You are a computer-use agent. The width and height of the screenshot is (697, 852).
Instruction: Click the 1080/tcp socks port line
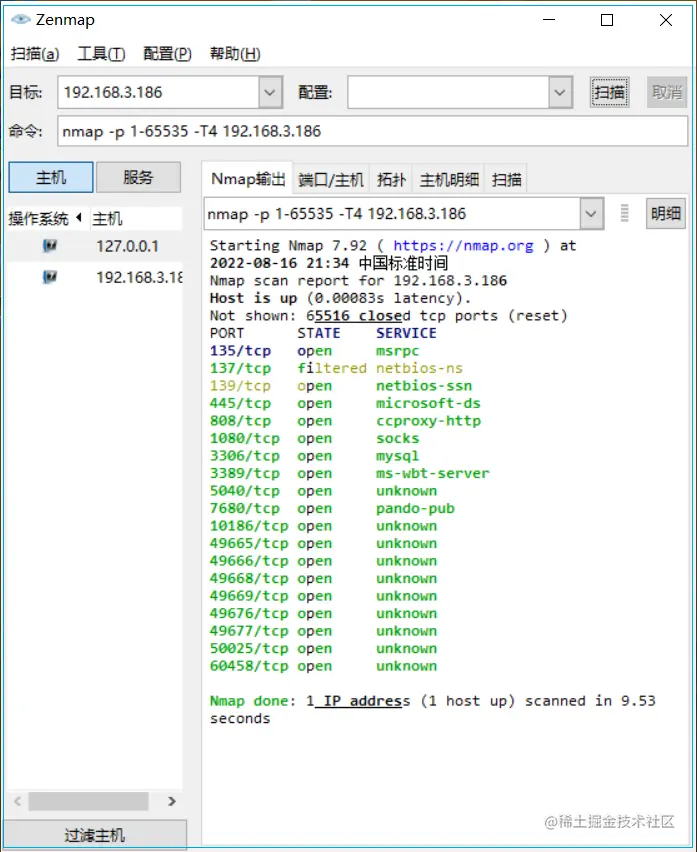coord(315,438)
